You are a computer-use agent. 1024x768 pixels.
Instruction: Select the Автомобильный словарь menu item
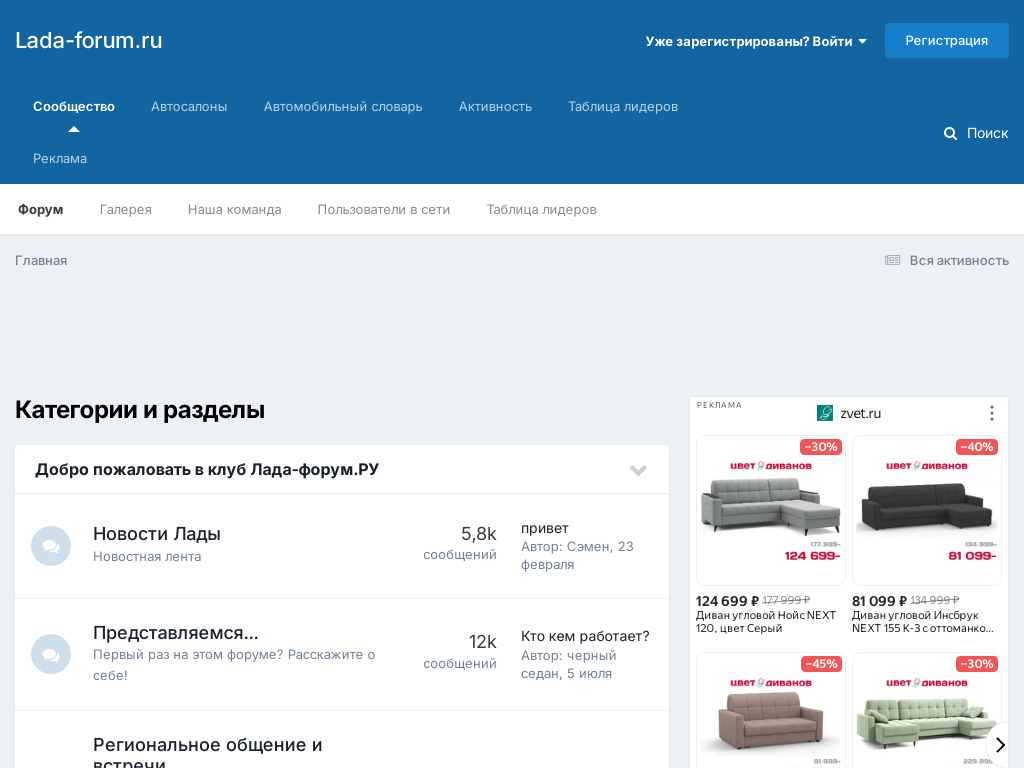click(343, 106)
